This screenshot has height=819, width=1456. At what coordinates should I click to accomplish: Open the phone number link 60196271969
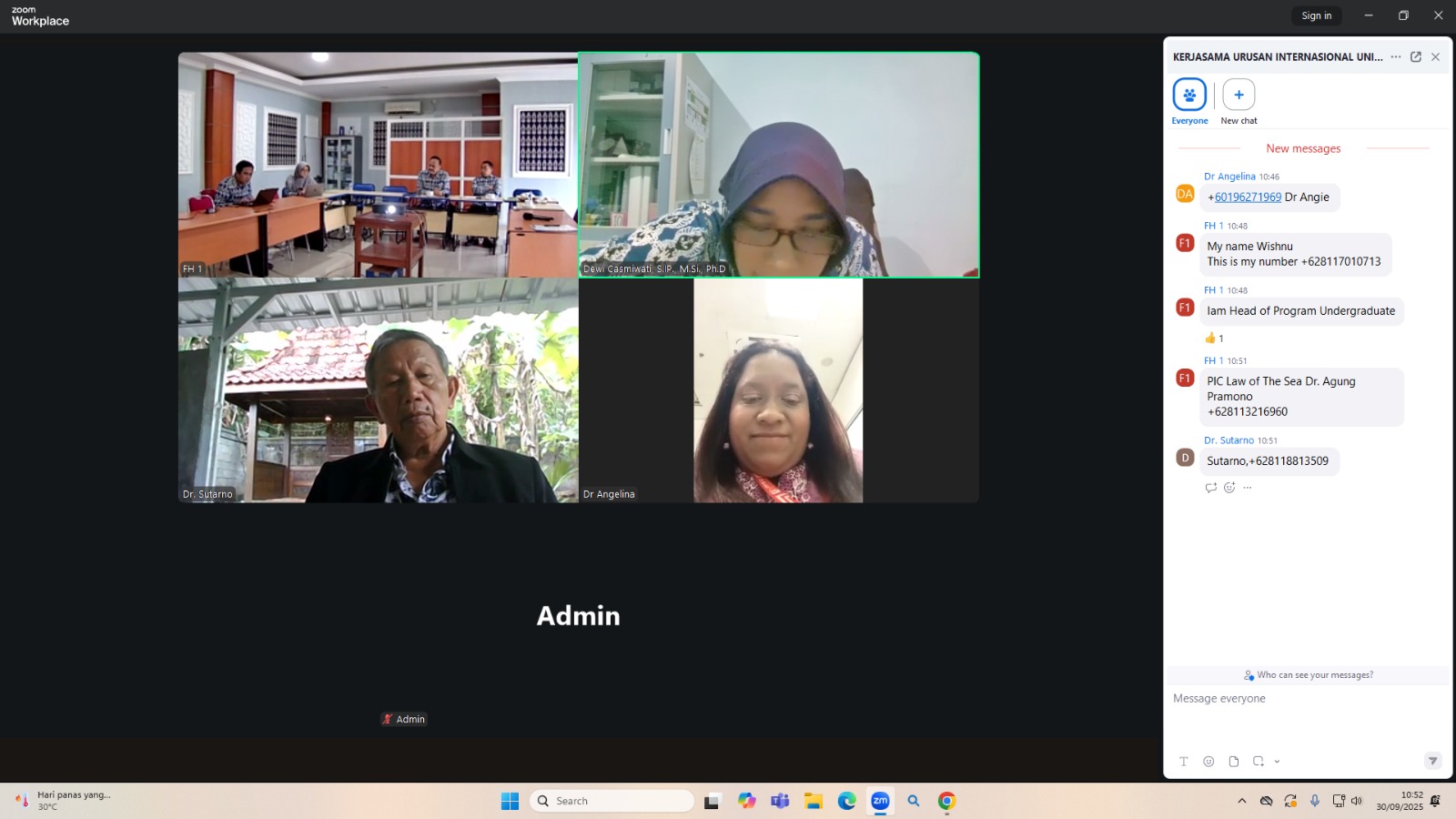point(1248,197)
